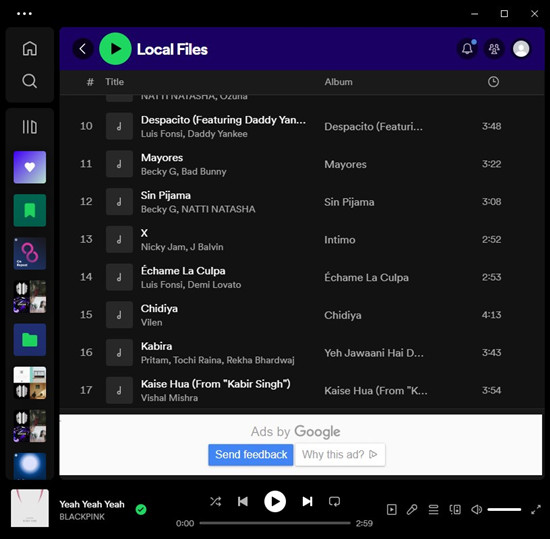Click the song progress bar
This screenshot has width=550, height=539.
pos(275,523)
